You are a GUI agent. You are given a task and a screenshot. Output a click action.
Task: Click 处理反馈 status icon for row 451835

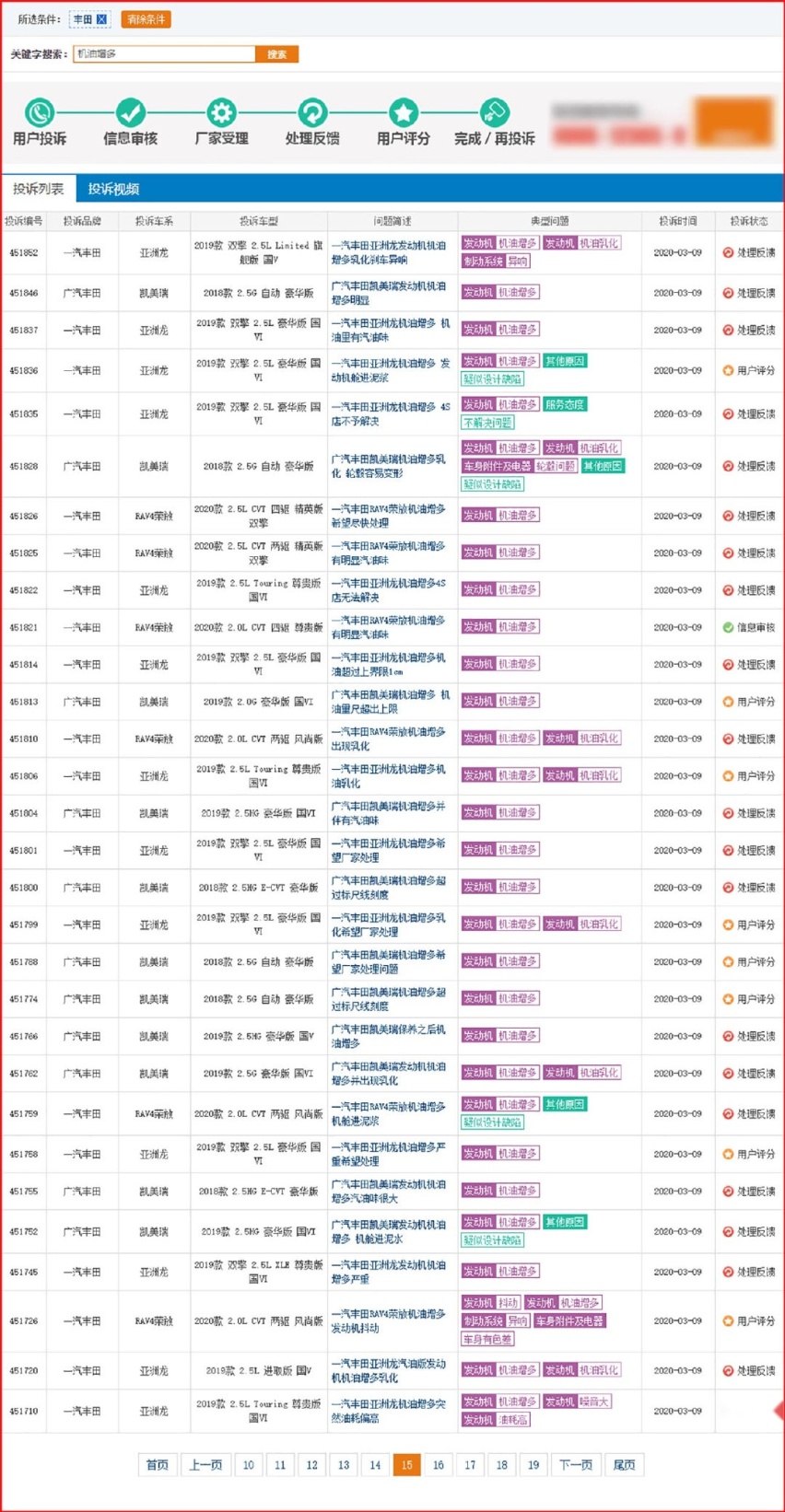pyautogui.click(x=728, y=413)
